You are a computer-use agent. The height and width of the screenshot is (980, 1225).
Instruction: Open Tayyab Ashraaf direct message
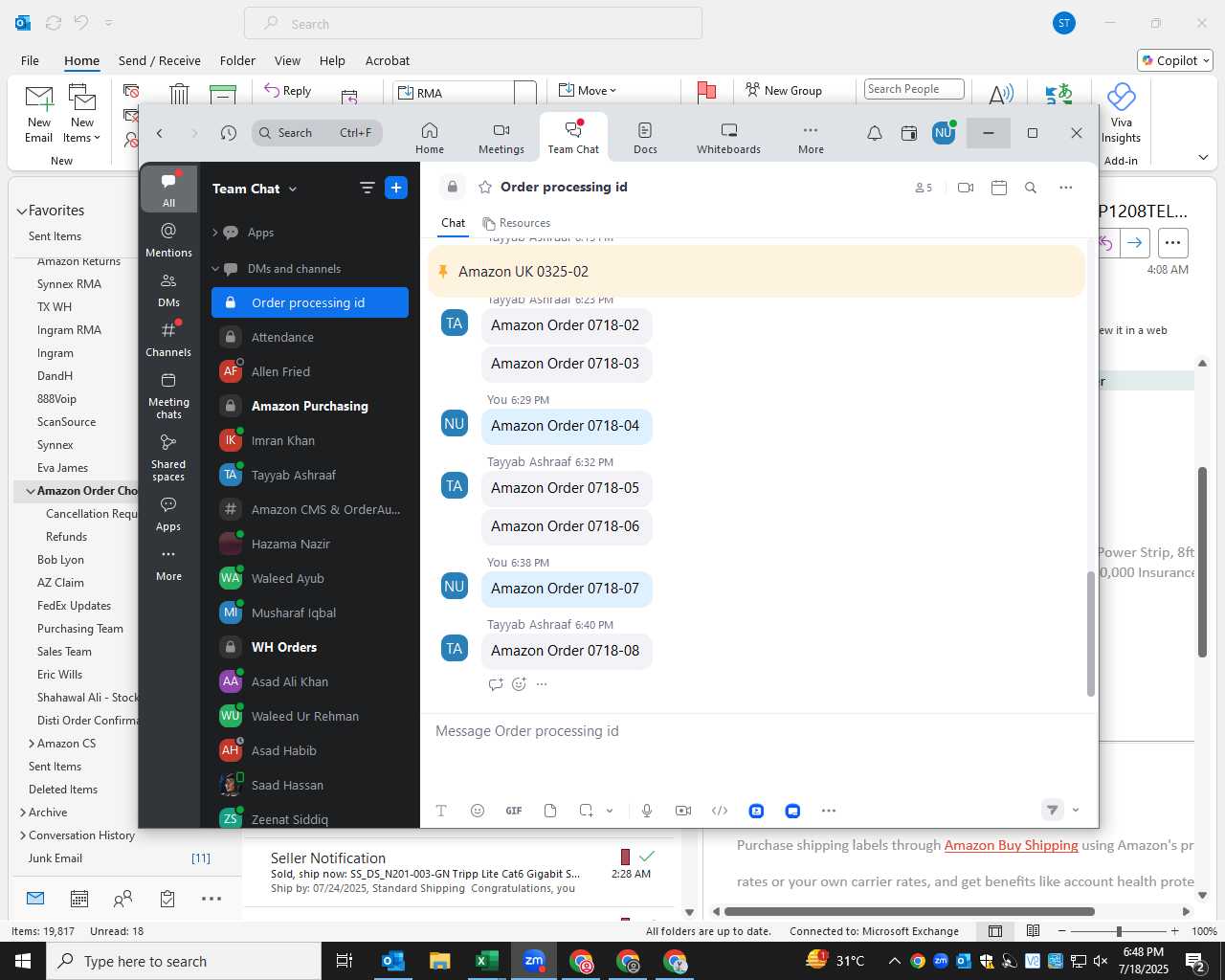310,475
